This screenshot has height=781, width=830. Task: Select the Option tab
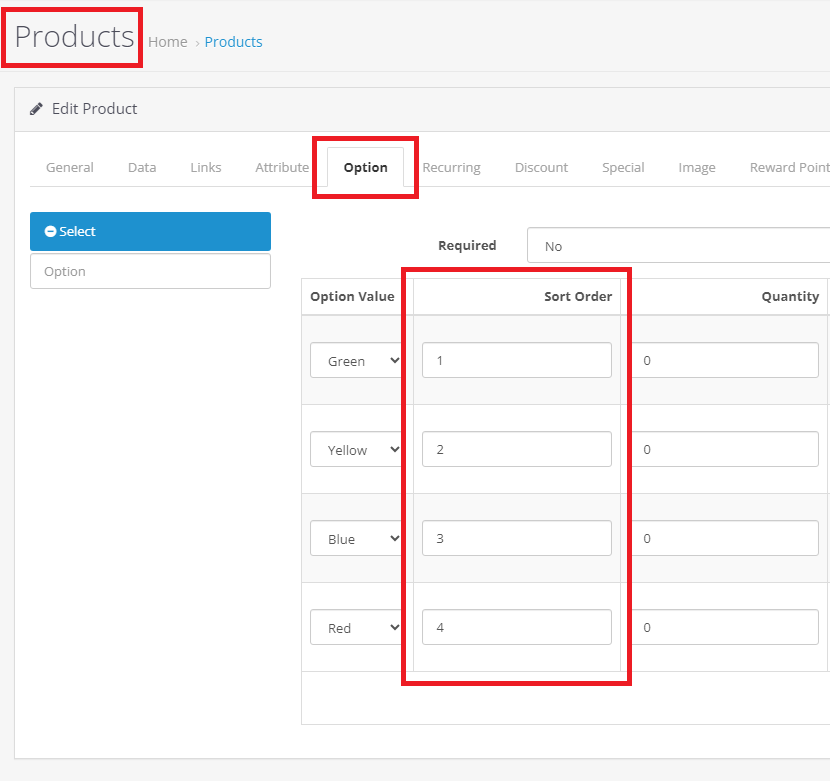[365, 167]
